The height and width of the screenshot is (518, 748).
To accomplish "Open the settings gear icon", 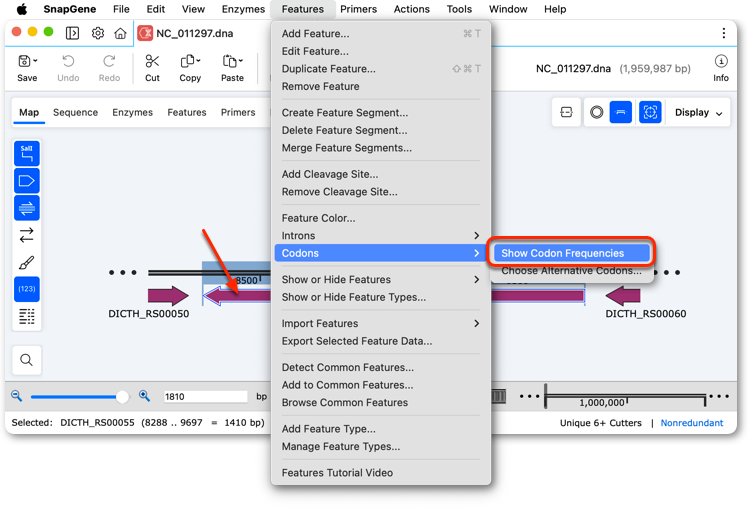I will 98,33.
